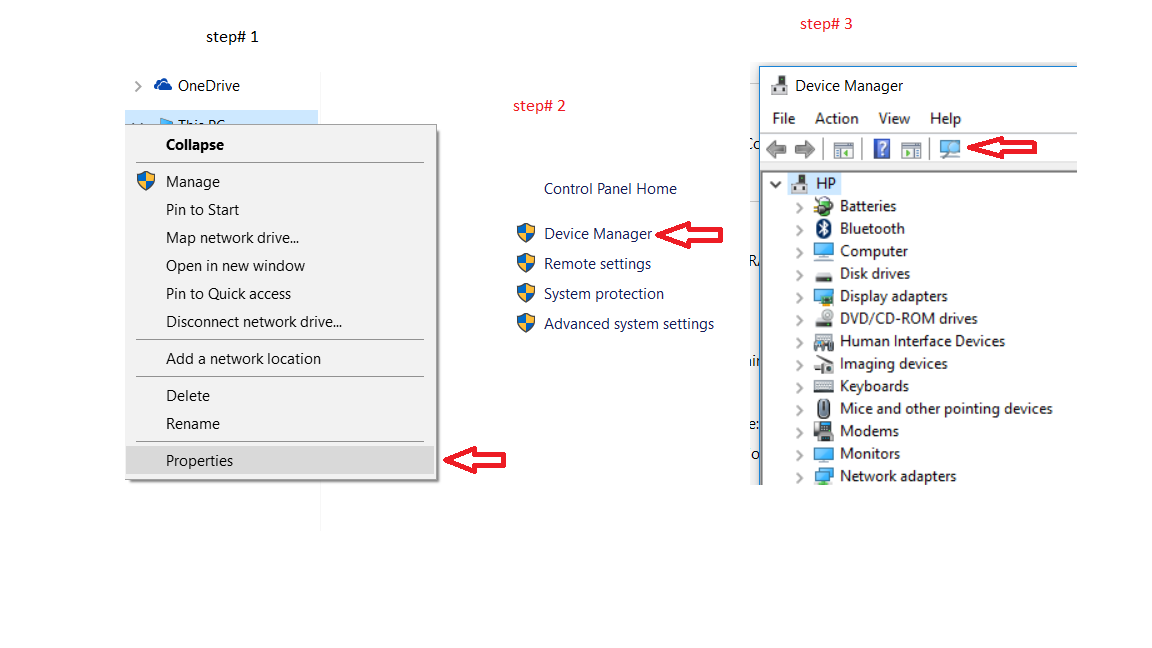Click the DVD/CD-ROM drives category icon

(x=824, y=319)
